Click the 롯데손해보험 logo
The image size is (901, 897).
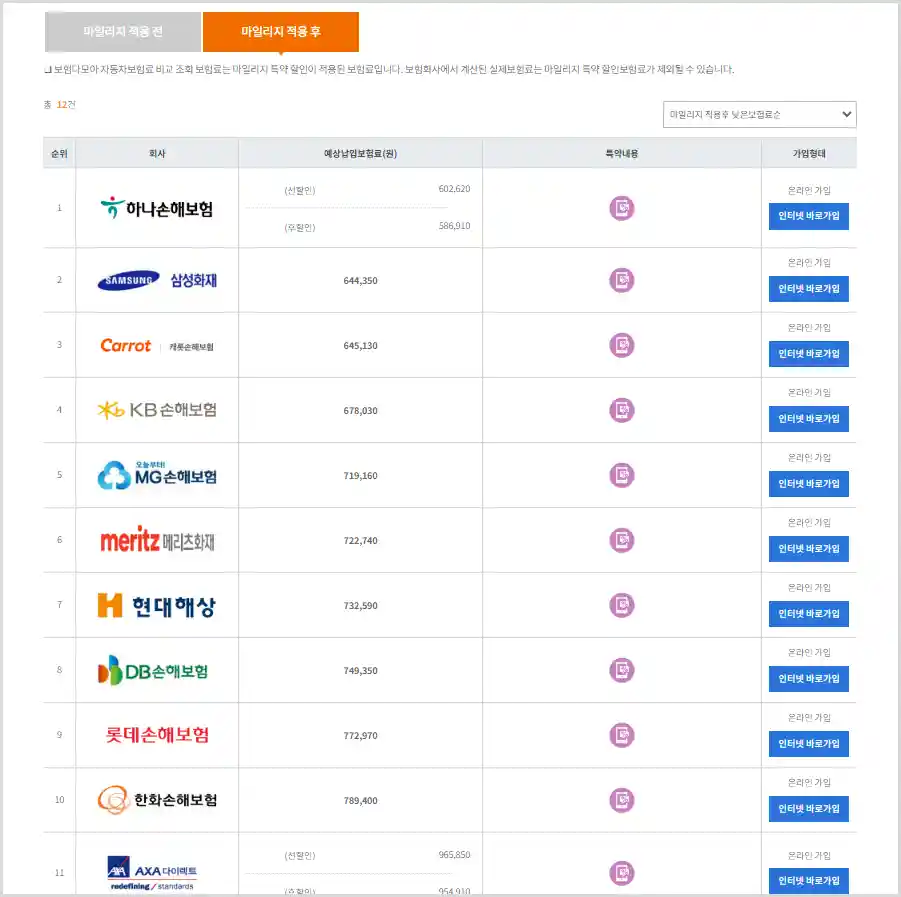point(157,735)
